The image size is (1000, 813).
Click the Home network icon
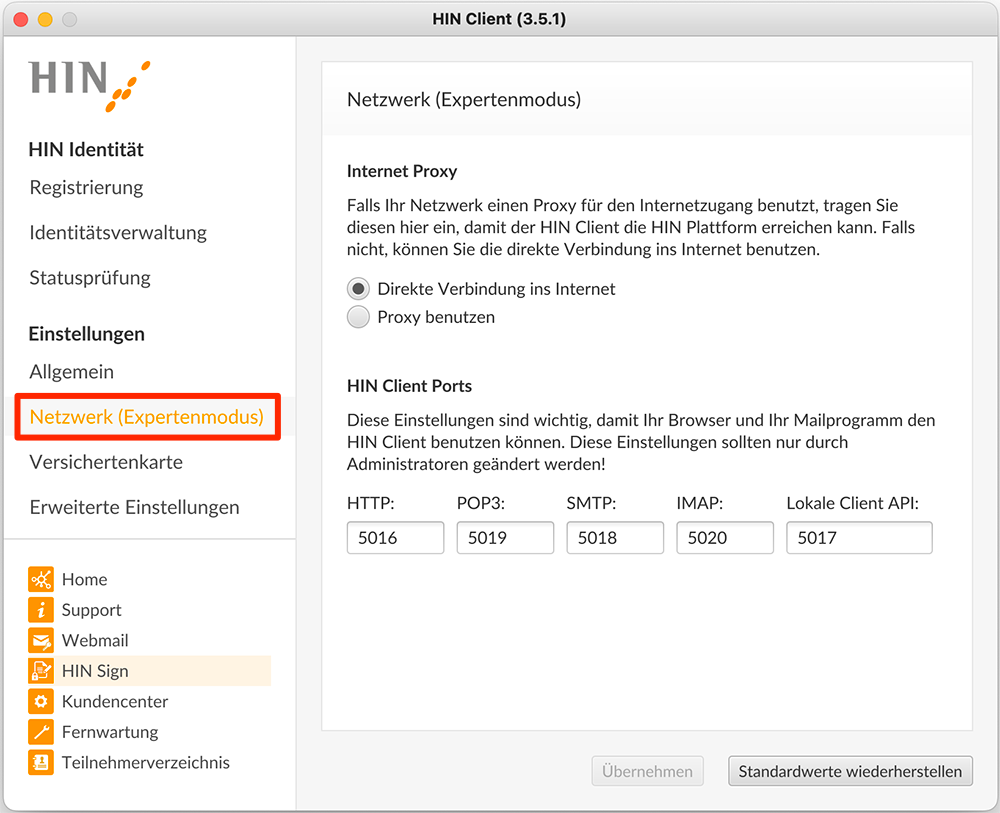(x=41, y=579)
